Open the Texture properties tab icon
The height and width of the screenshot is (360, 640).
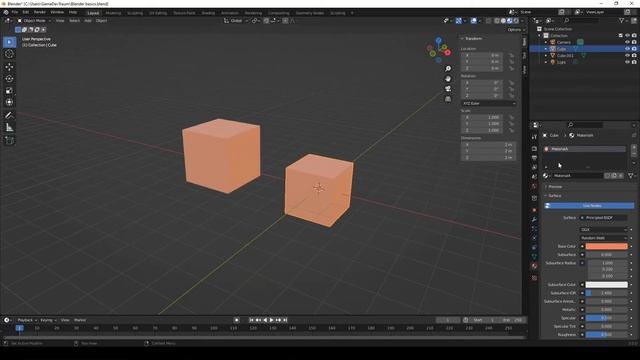(x=534, y=278)
